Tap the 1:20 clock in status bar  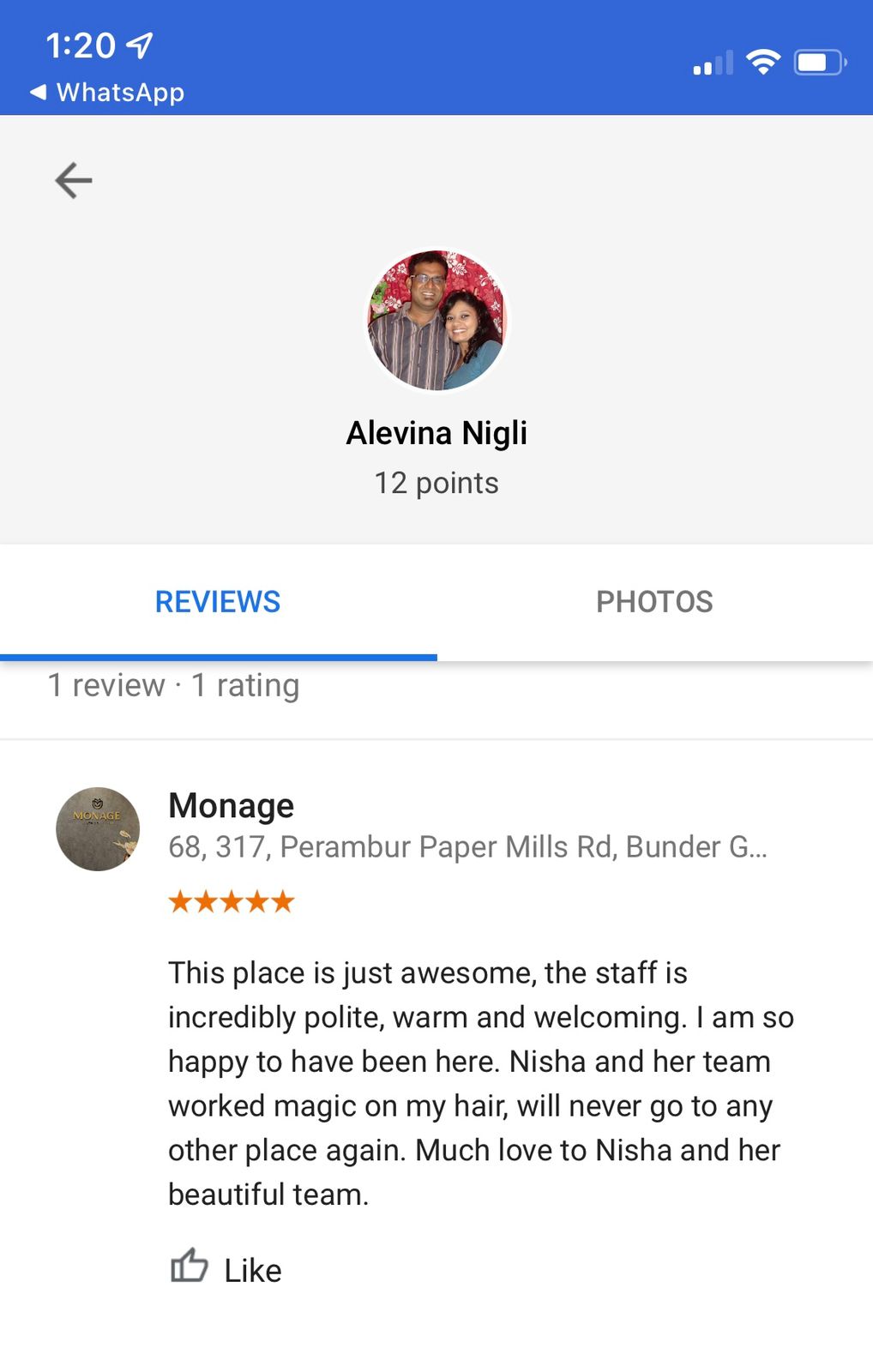tap(81, 45)
